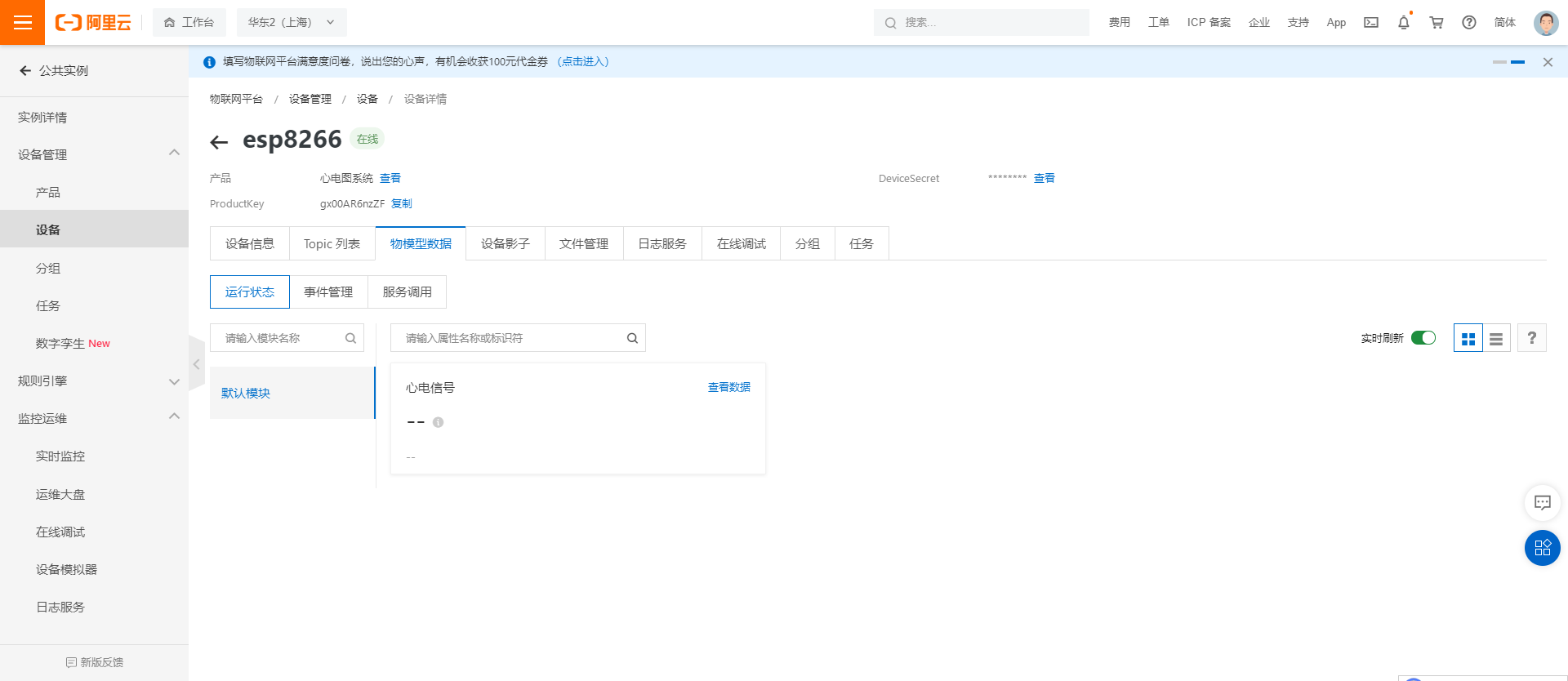Viewport: 1568px width, 681px height.
Task: Open the 华东2（上海）region dropdown
Action: [x=292, y=23]
